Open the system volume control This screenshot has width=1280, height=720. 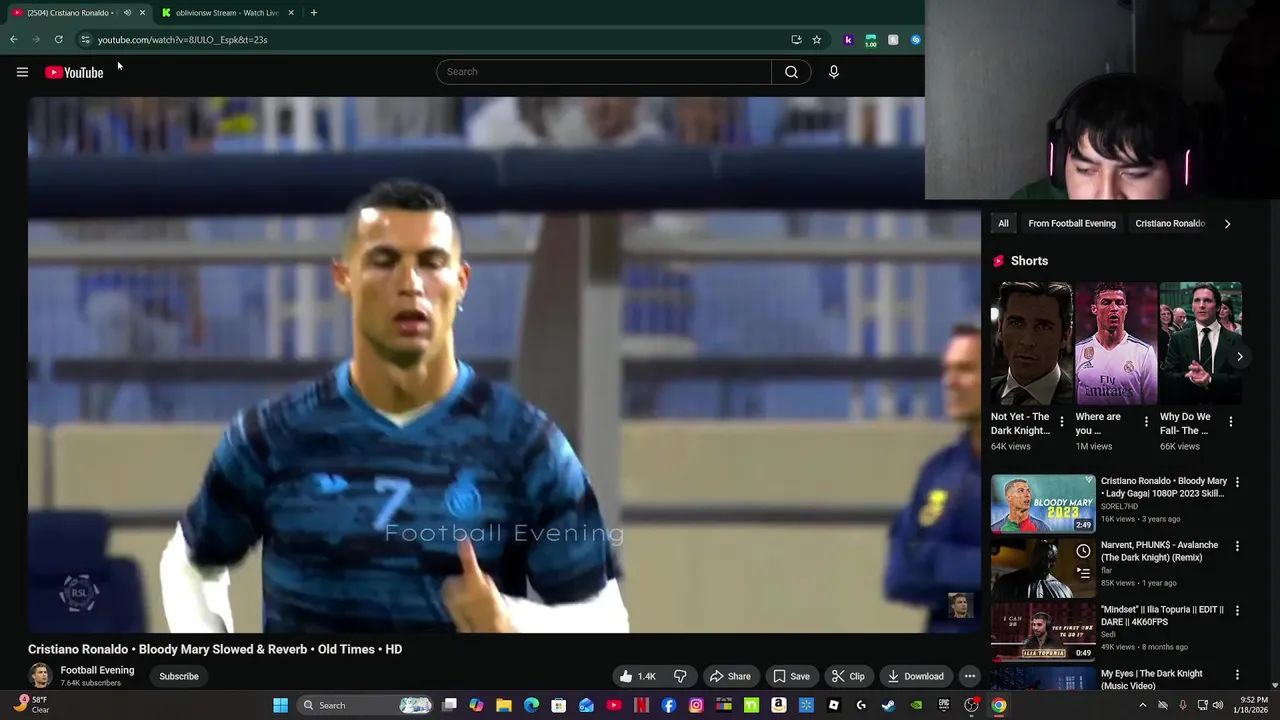[1217, 706]
